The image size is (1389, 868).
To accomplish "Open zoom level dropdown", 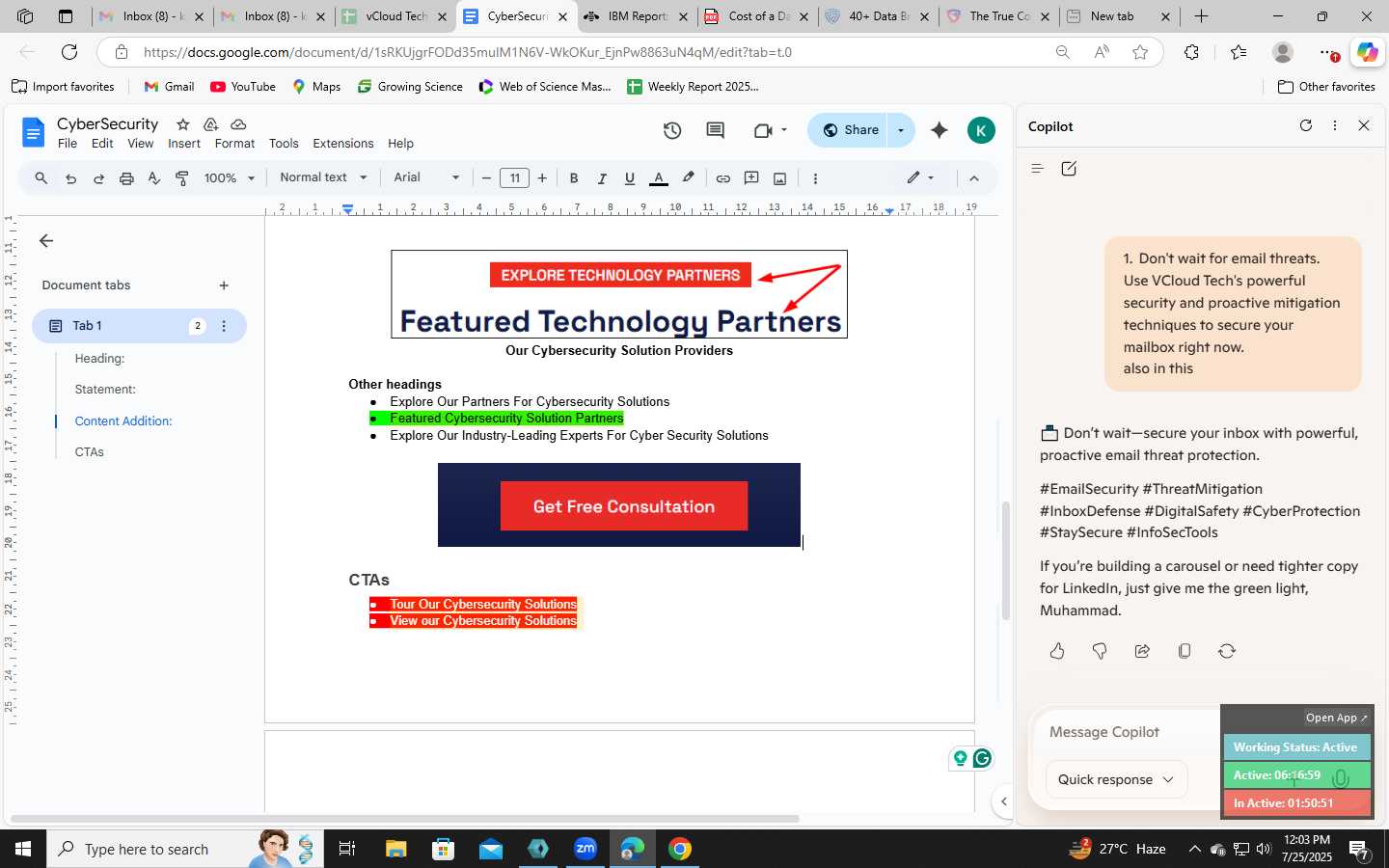I will 230,177.
